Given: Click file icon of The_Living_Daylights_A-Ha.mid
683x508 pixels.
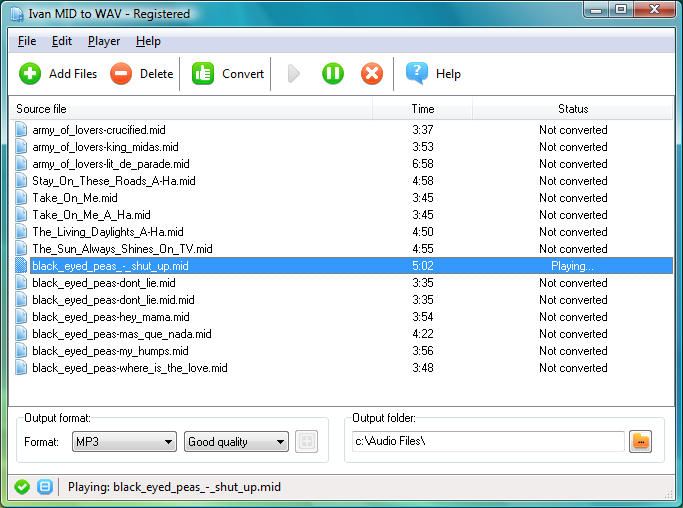Looking at the screenshot, I should (x=21, y=232).
